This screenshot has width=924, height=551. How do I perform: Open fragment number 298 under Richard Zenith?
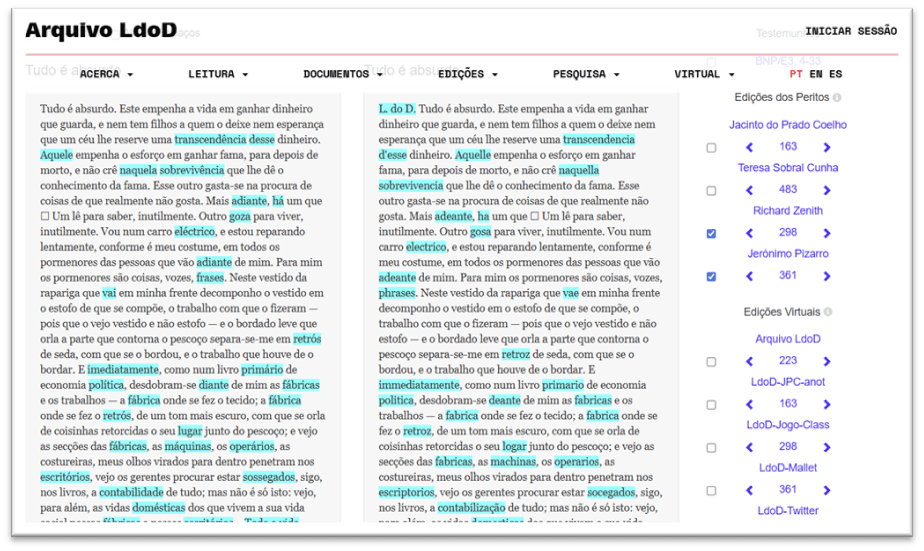tap(788, 232)
